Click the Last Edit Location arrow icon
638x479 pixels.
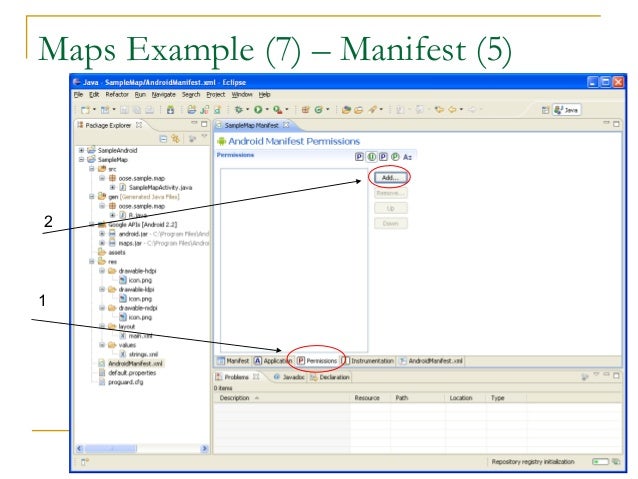coord(439,109)
